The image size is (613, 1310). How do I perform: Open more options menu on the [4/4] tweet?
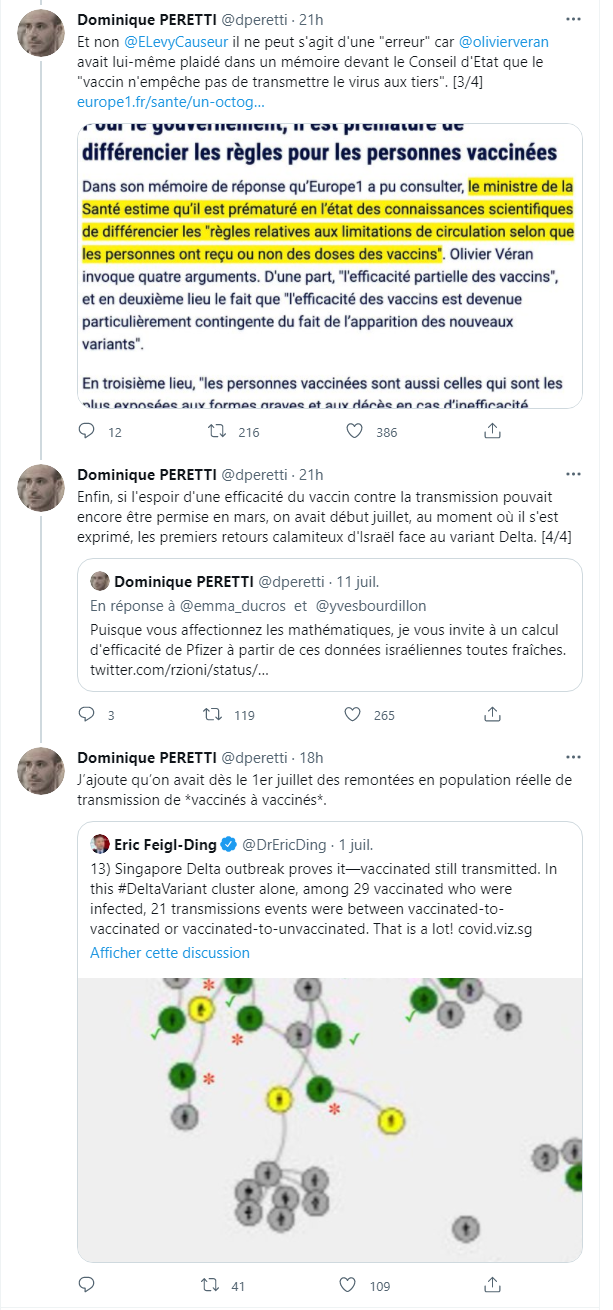573,473
